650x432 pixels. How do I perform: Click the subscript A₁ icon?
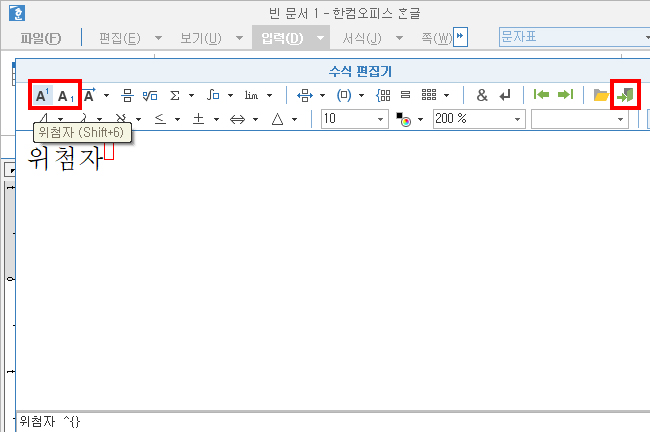[65, 96]
